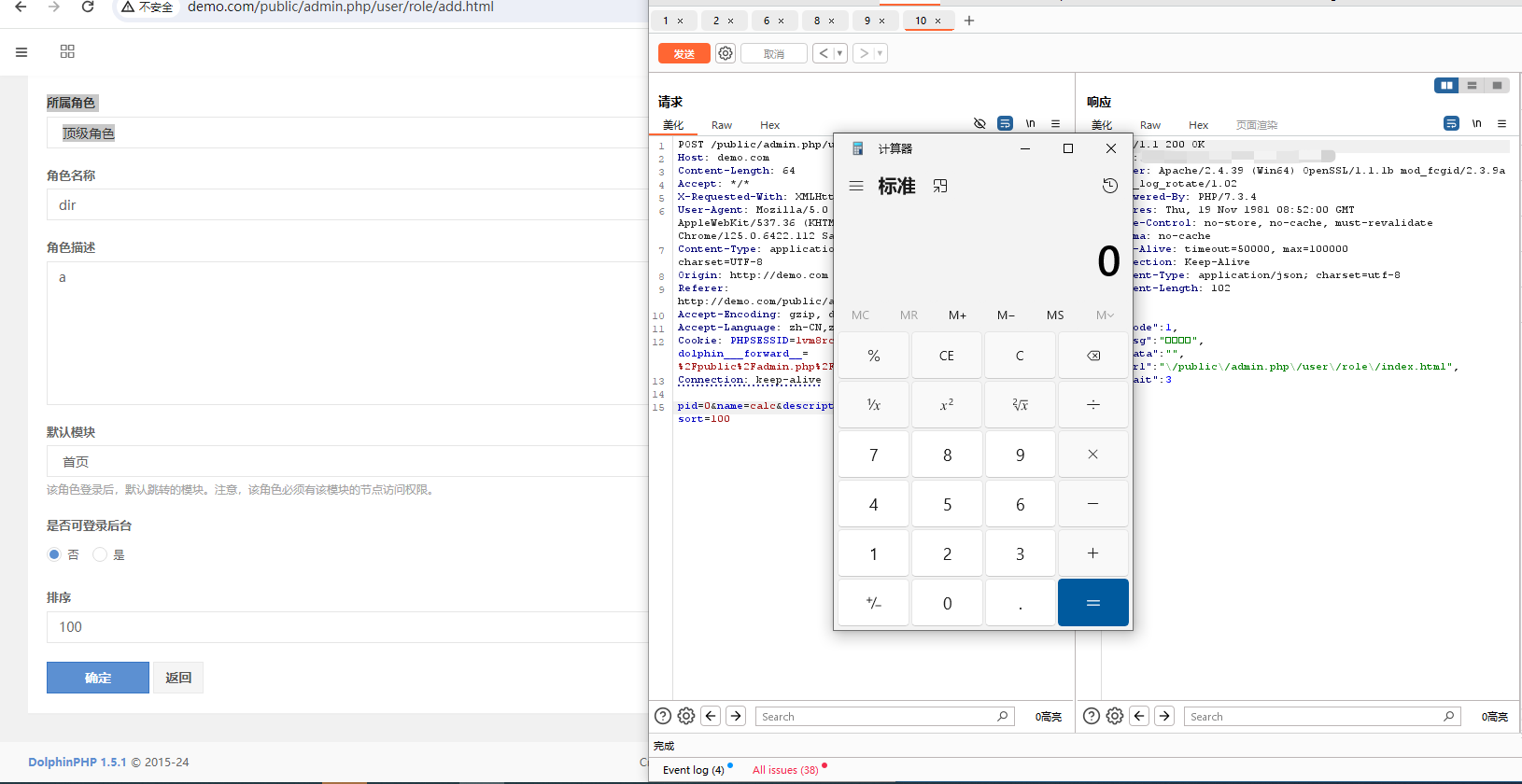This screenshot has width=1522, height=784.
Task: Open request search settings gear
Action: click(x=686, y=716)
